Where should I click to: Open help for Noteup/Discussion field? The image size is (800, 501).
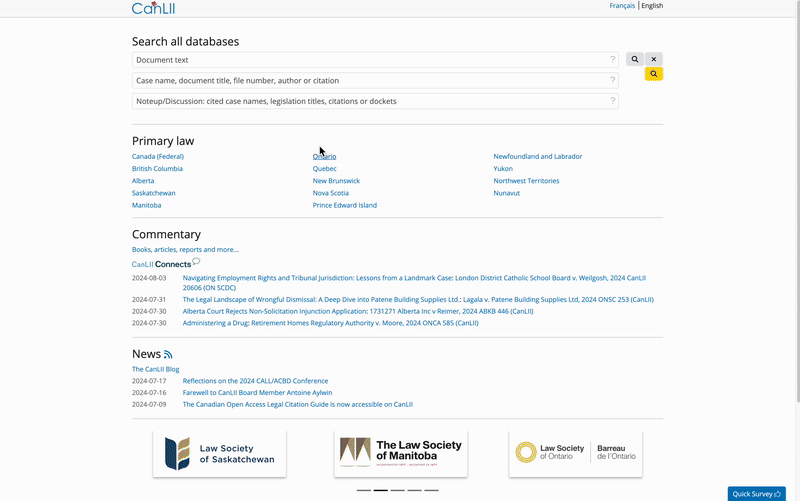612,101
